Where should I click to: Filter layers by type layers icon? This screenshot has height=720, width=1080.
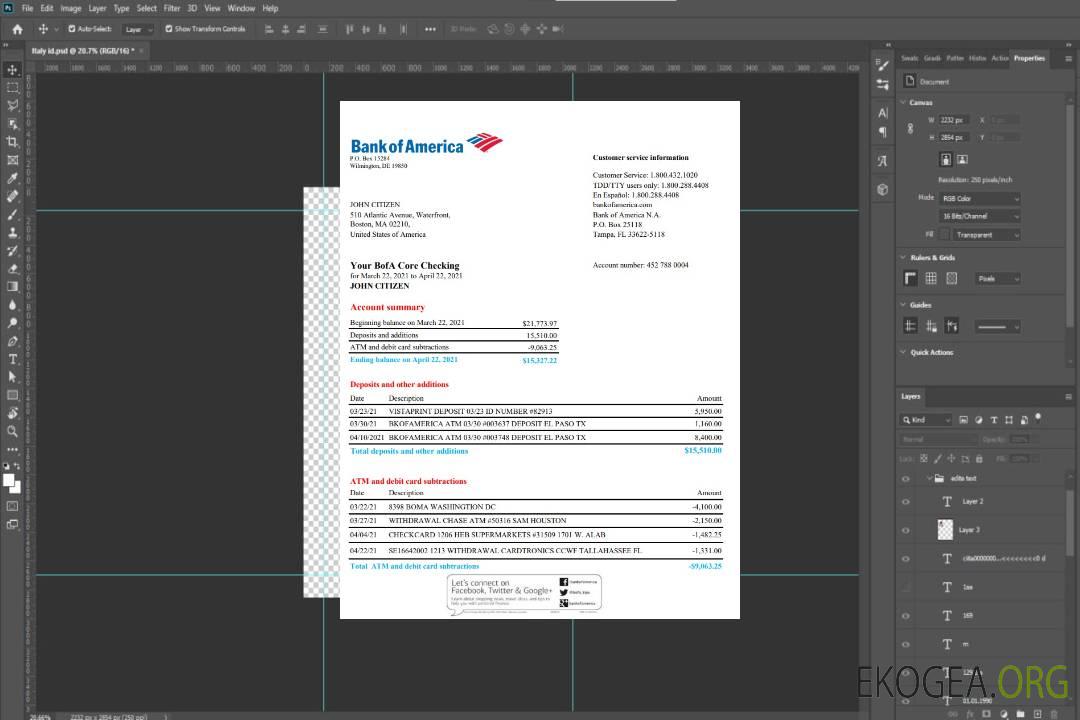click(x=993, y=420)
